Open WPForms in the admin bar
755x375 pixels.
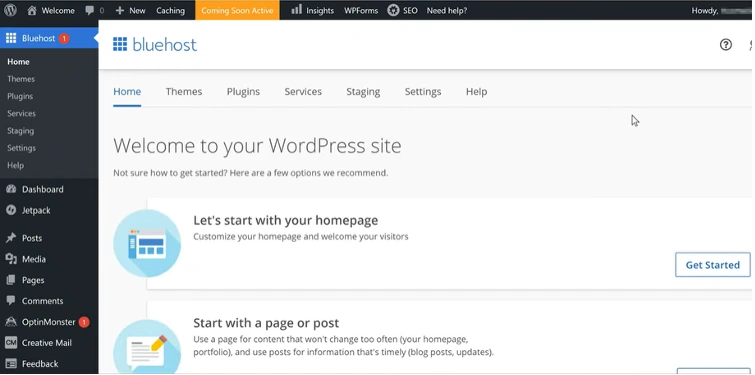(361, 10)
